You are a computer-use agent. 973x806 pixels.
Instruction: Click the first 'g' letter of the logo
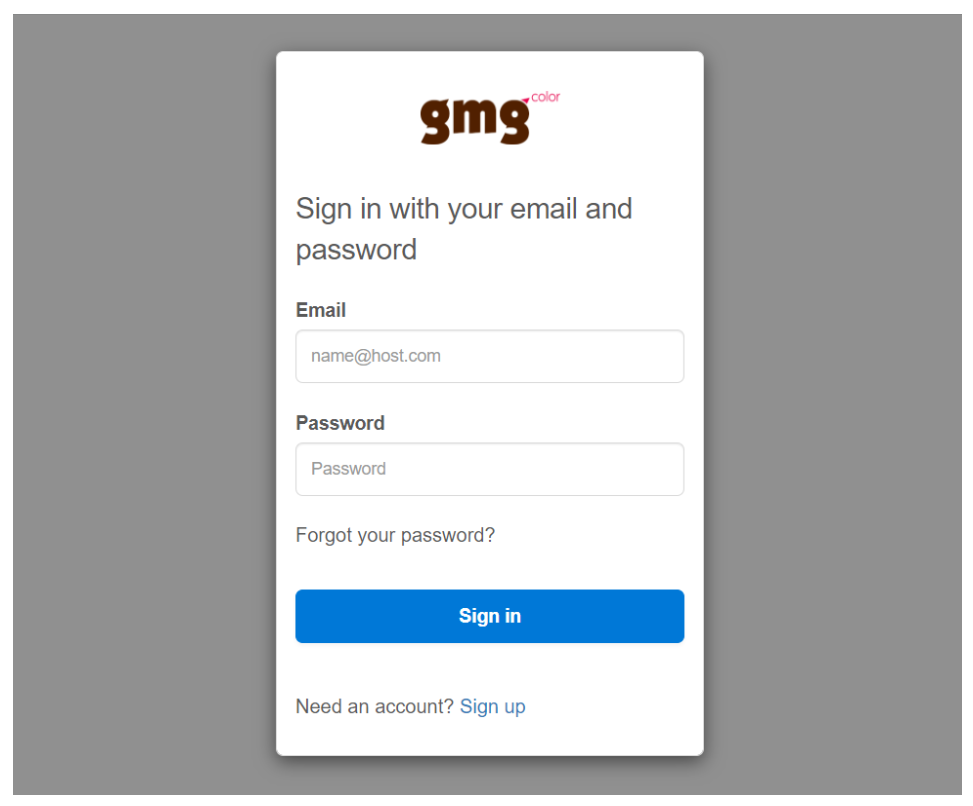(436, 121)
